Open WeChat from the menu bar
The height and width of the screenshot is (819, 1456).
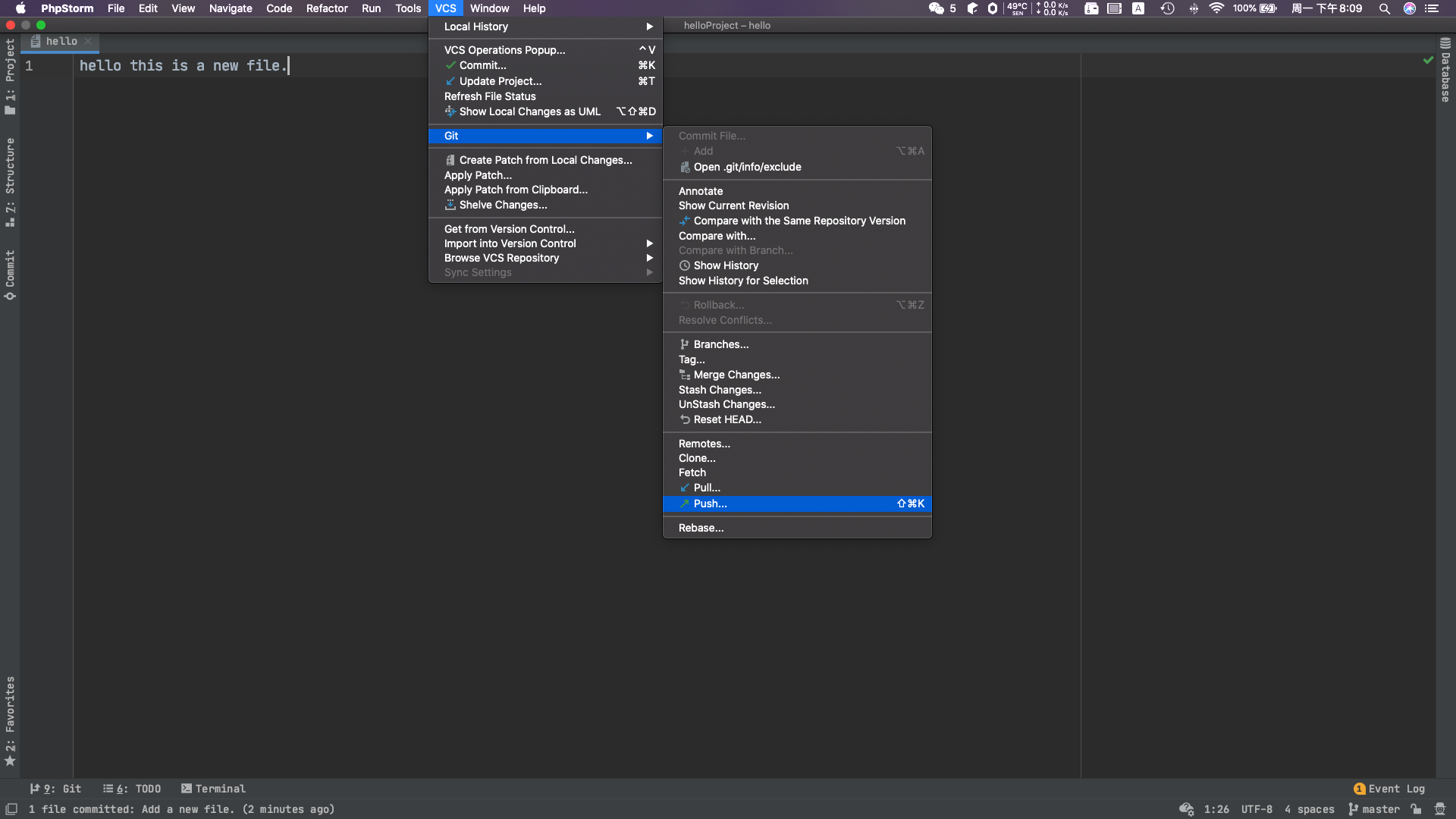pyautogui.click(x=935, y=8)
